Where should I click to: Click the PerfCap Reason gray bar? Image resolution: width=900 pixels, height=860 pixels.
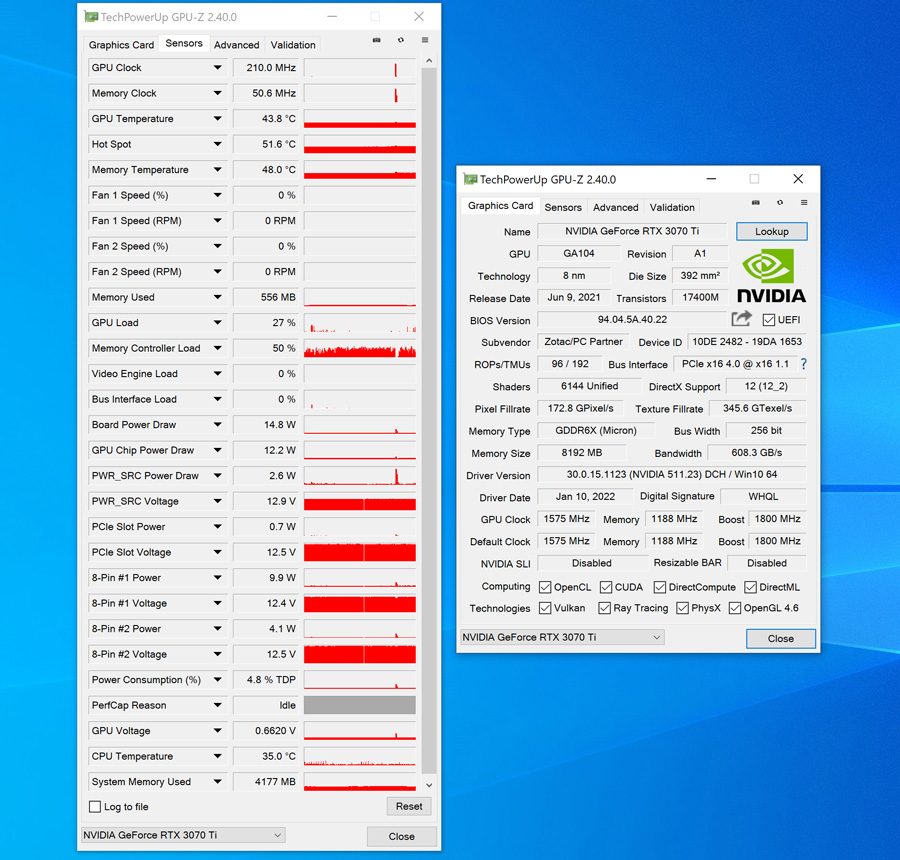coord(360,705)
